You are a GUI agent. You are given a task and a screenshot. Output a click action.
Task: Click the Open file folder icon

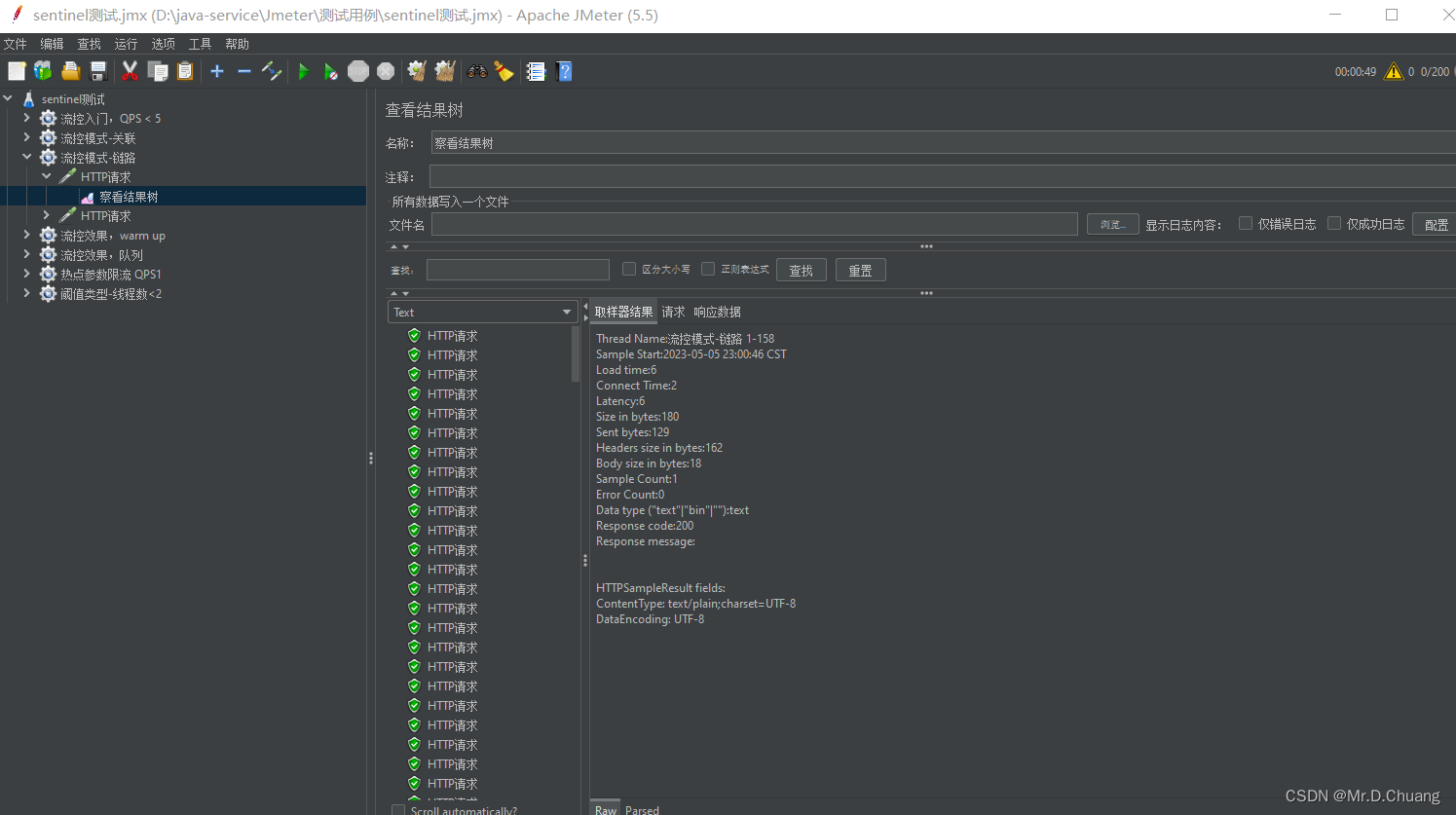(70, 71)
